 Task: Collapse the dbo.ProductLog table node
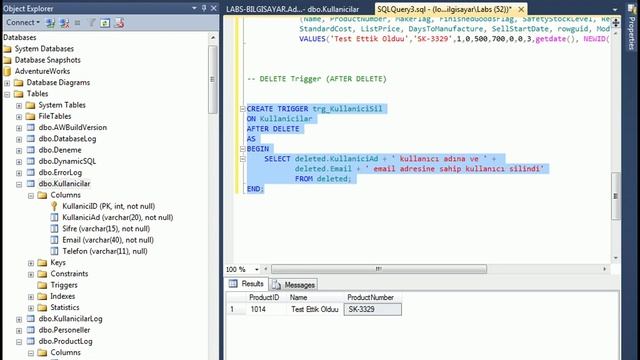tap(19, 342)
